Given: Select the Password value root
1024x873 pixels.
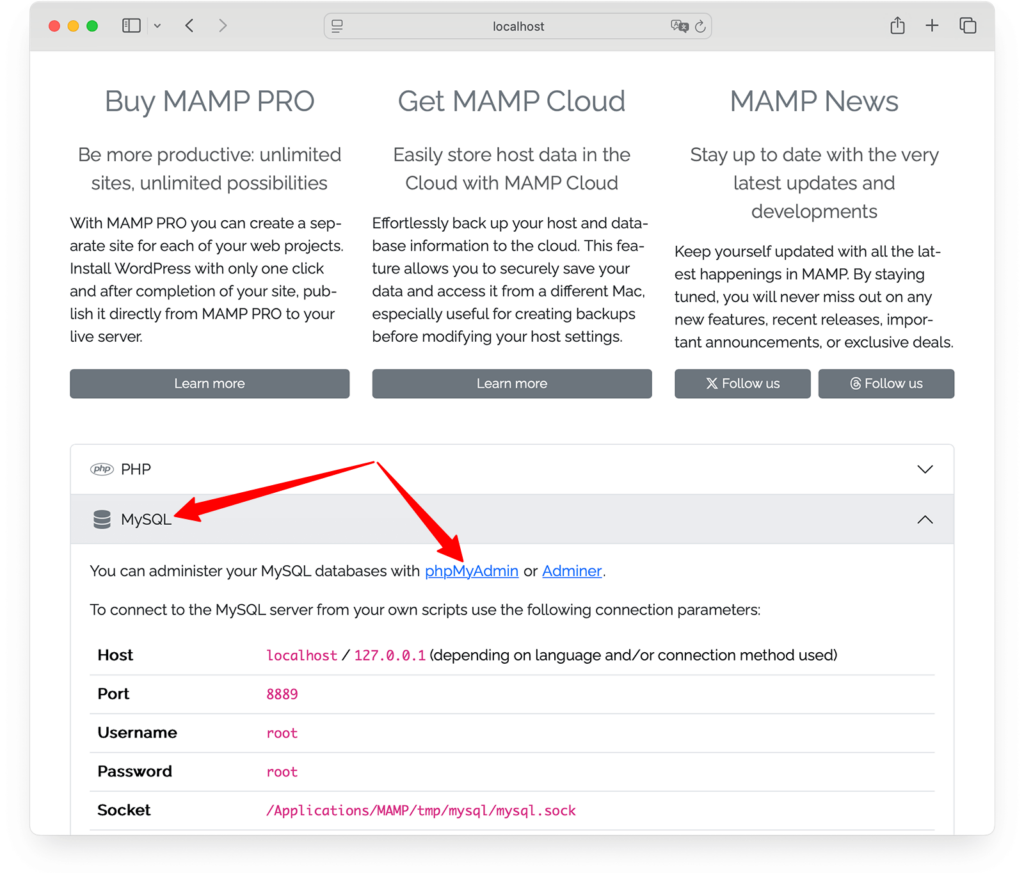Looking at the screenshot, I should click(282, 772).
